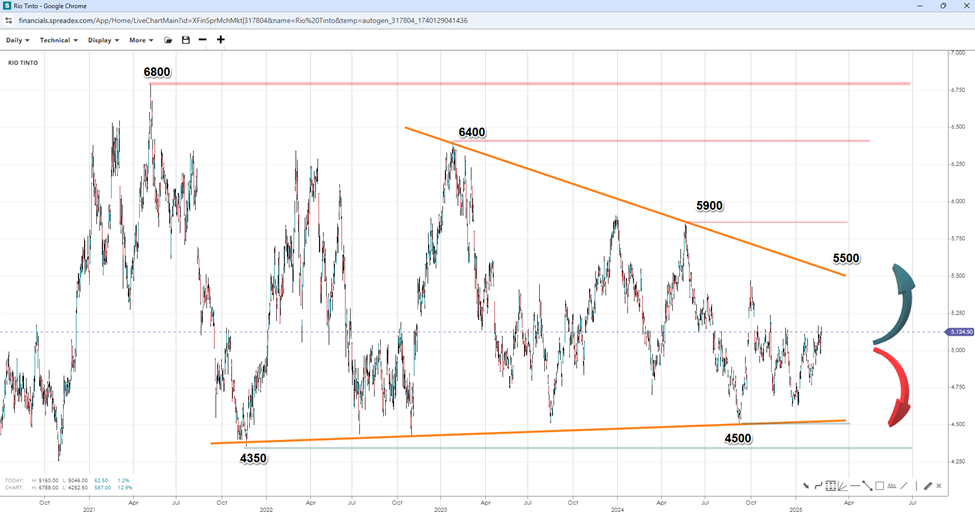Screen dimensions: 975x521
Task: Open the More menu
Action: (141, 40)
